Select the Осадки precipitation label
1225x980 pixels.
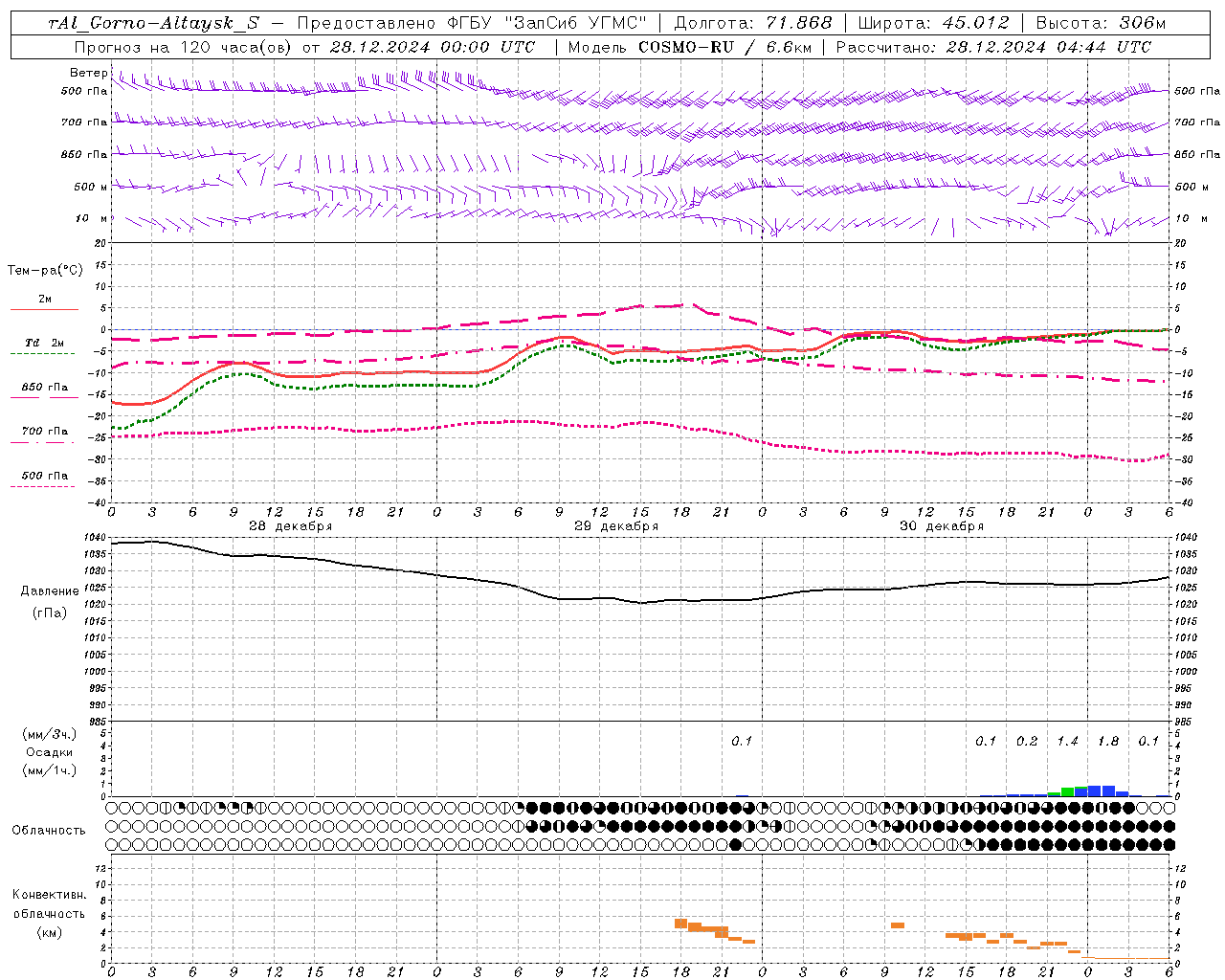pyautogui.click(x=50, y=752)
